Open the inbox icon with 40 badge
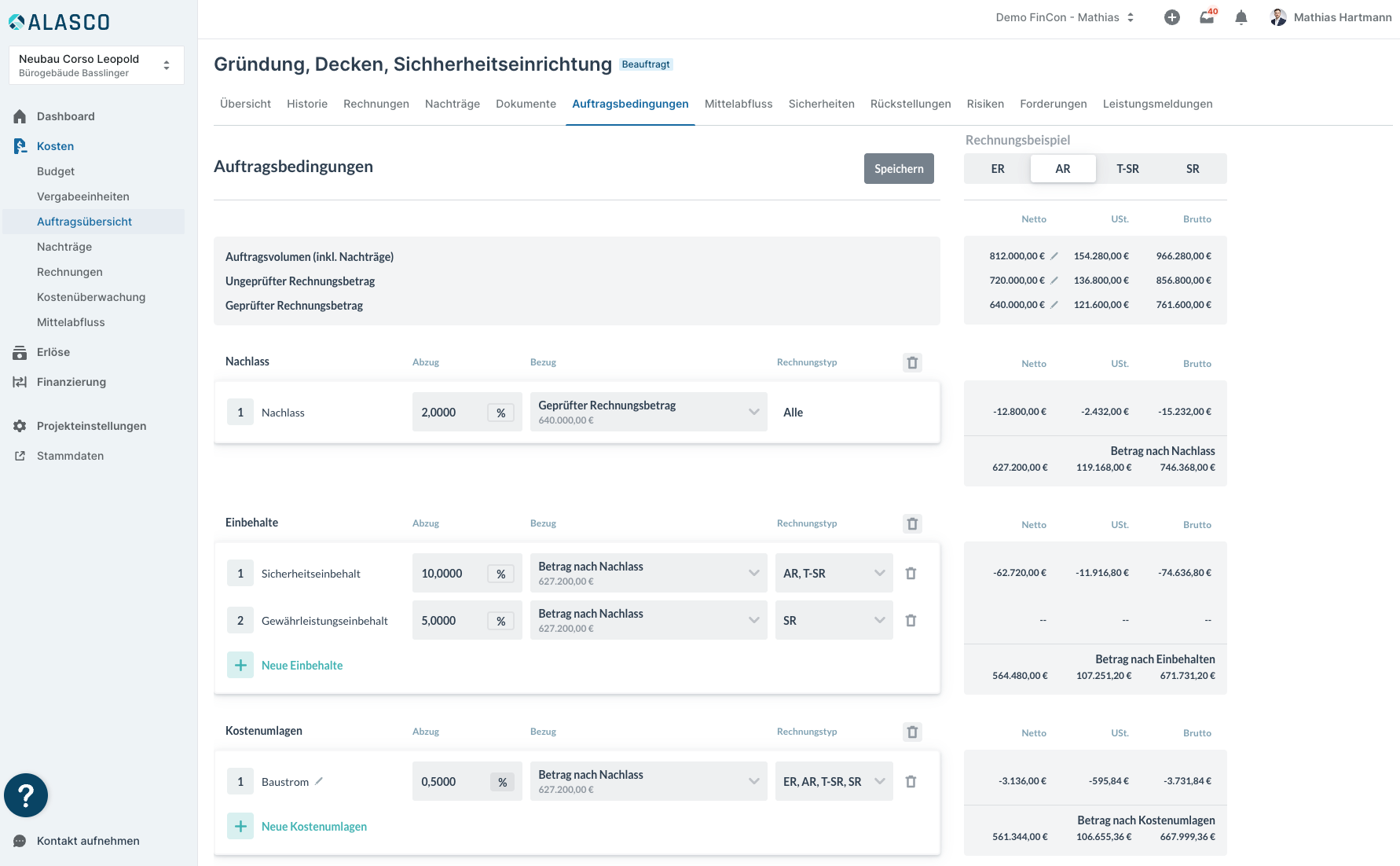 [1207, 17]
